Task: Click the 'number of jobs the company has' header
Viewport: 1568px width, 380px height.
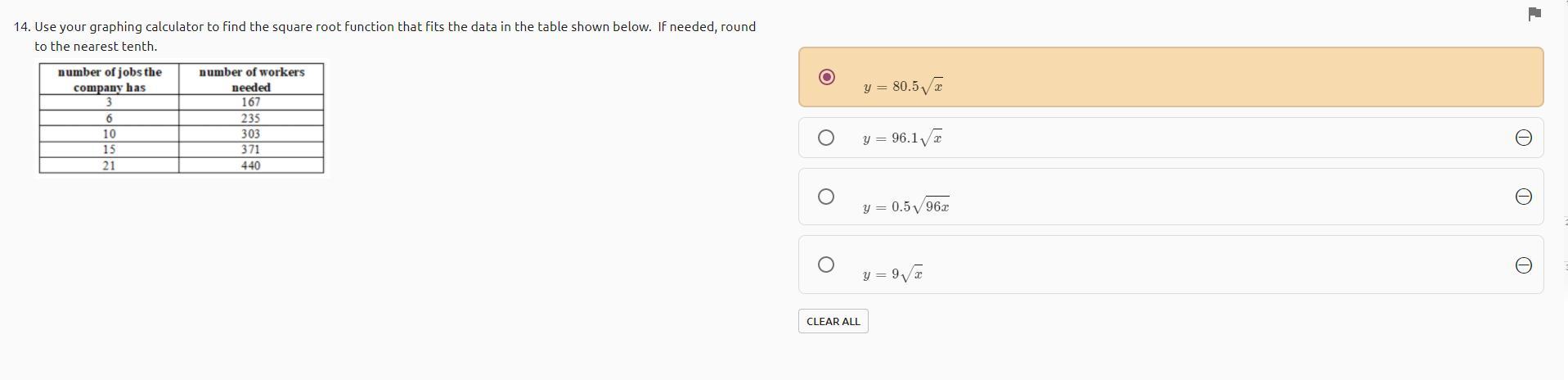Action: (x=110, y=79)
